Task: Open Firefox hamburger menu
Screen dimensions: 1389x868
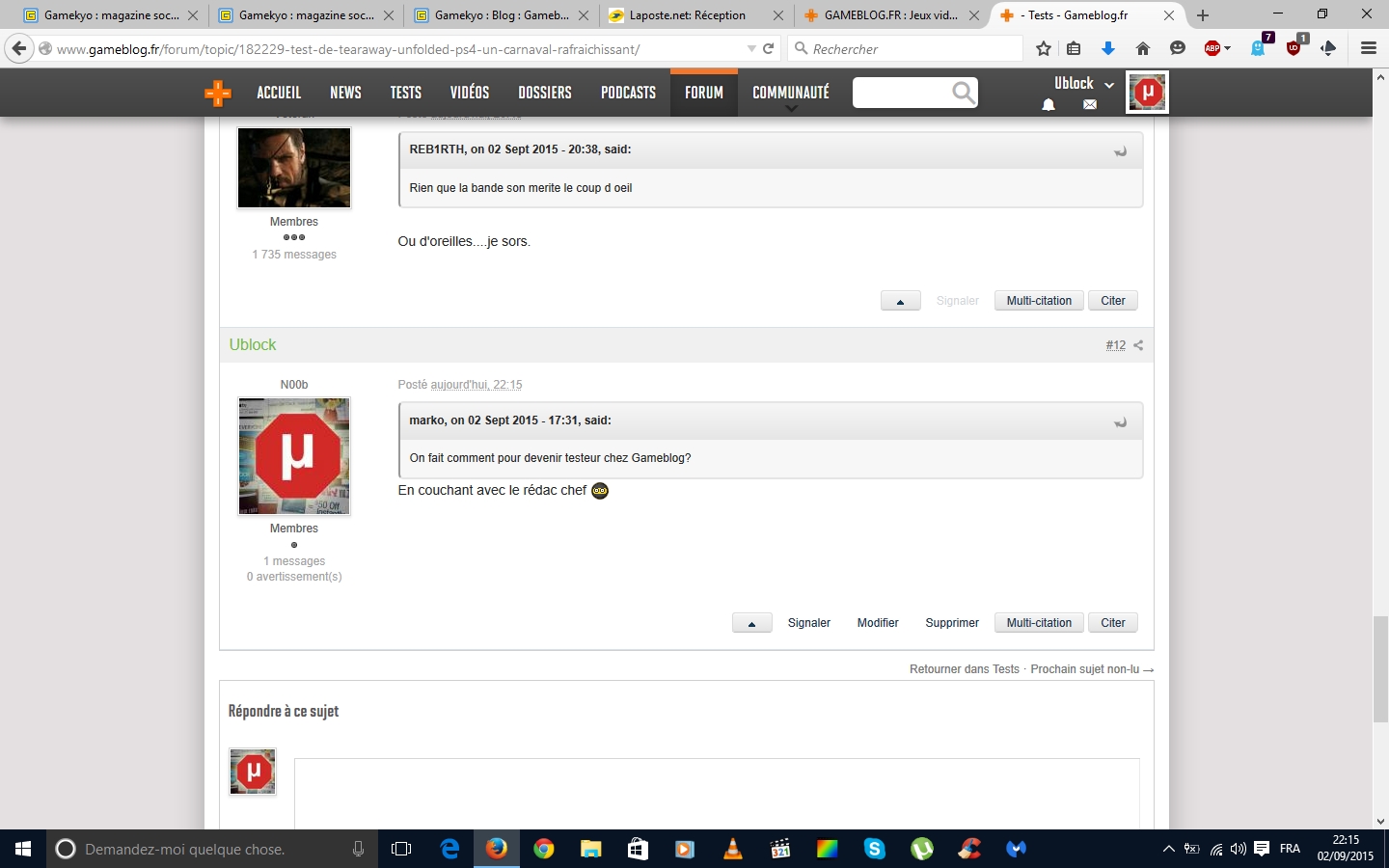Action: (1368, 48)
